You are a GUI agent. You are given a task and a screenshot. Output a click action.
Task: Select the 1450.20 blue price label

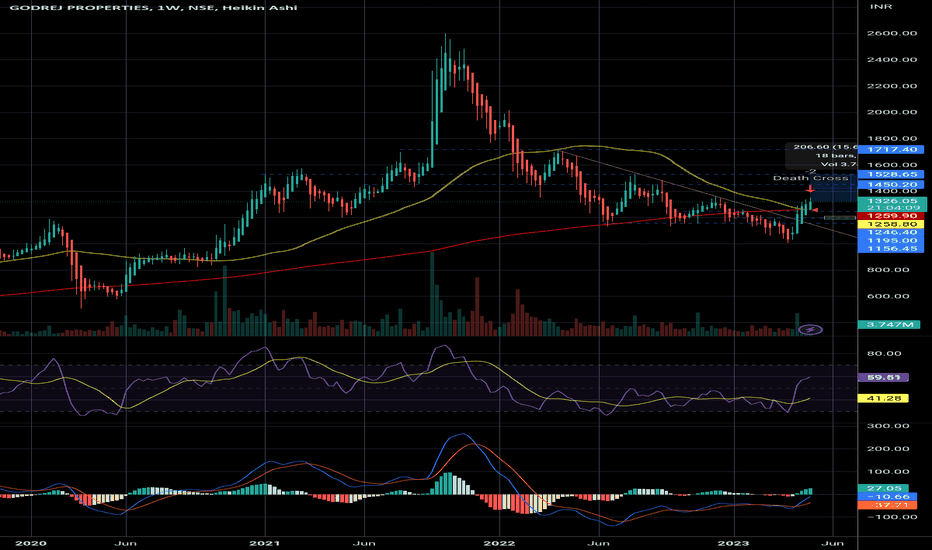891,185
